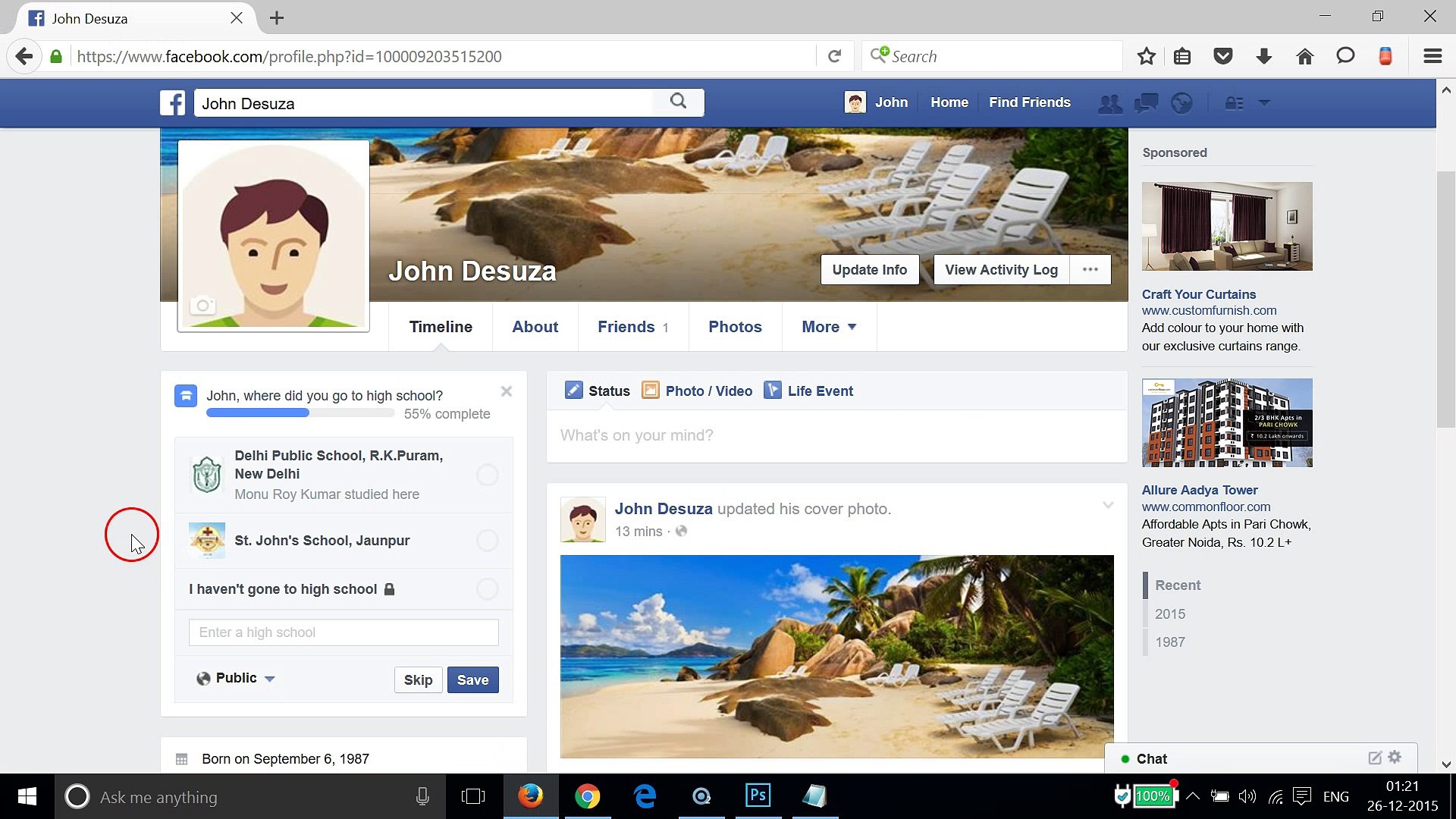
Task: Choose 'I haven't gone to high school'
Action: click(488, 588)
